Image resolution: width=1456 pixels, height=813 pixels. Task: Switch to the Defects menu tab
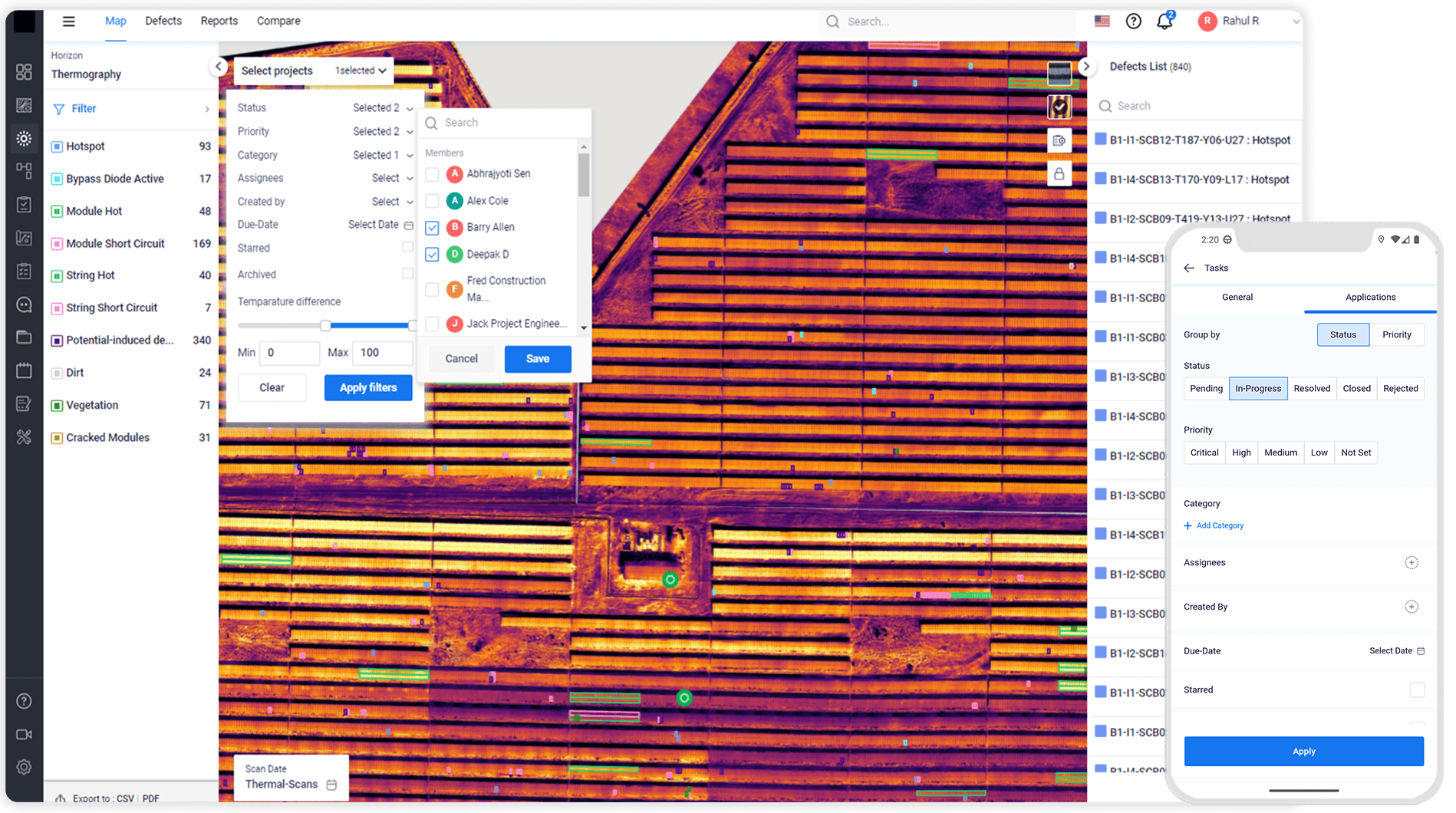pyautogui.click(x=163, y=21)
